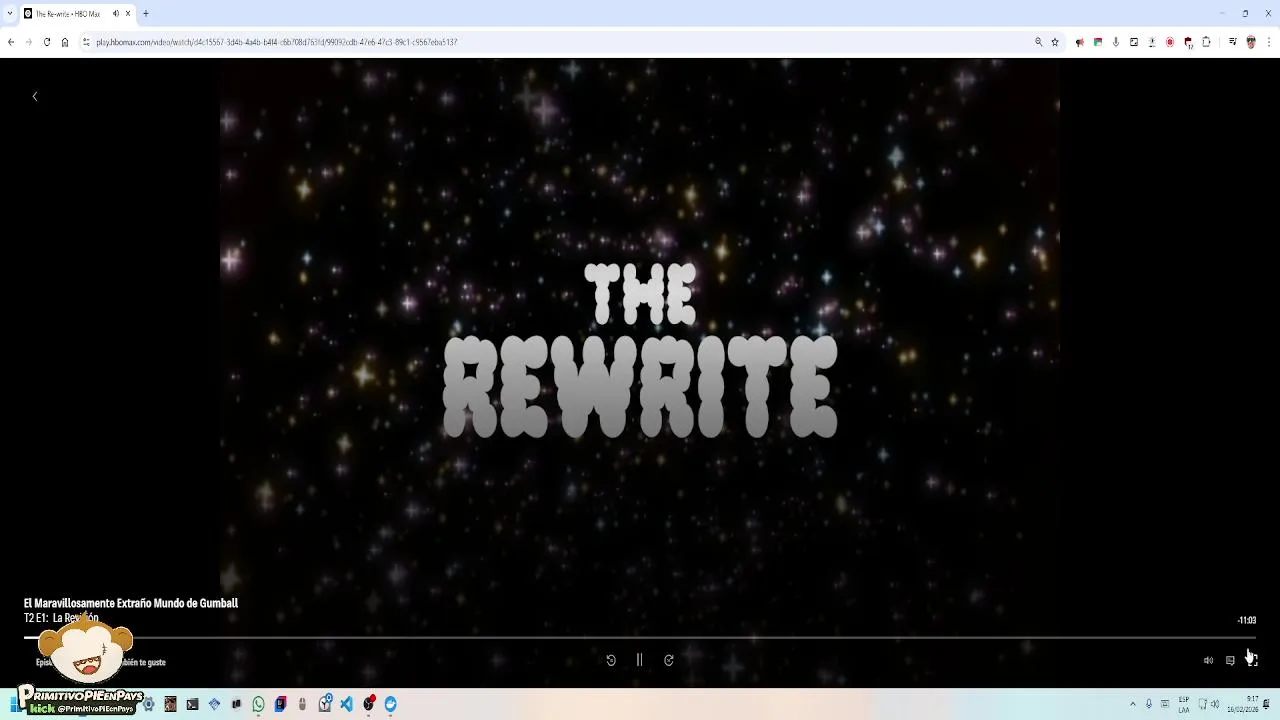
Task: Bookmark this page with the star
Action: point(1055,42)
